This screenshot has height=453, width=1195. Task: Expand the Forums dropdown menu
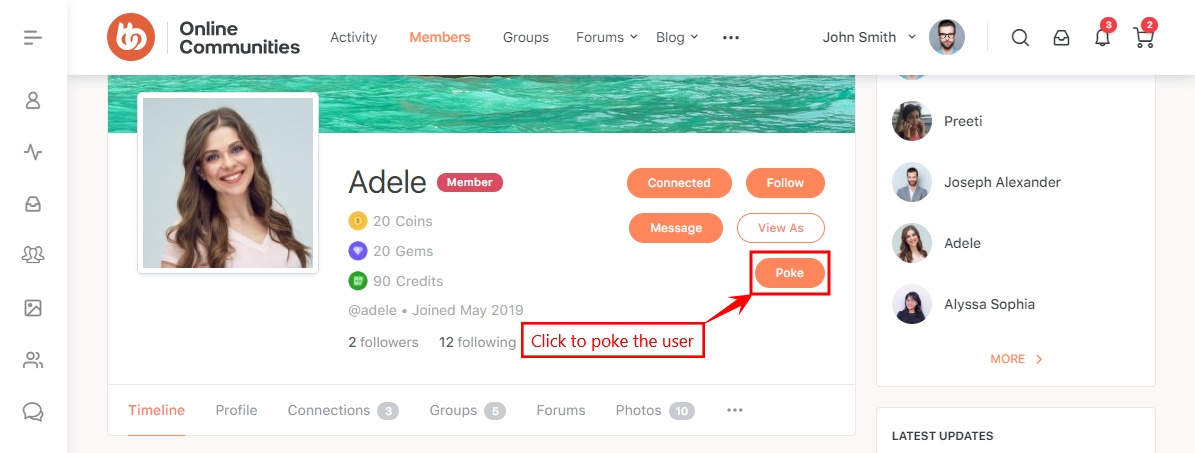pos(606,37)
